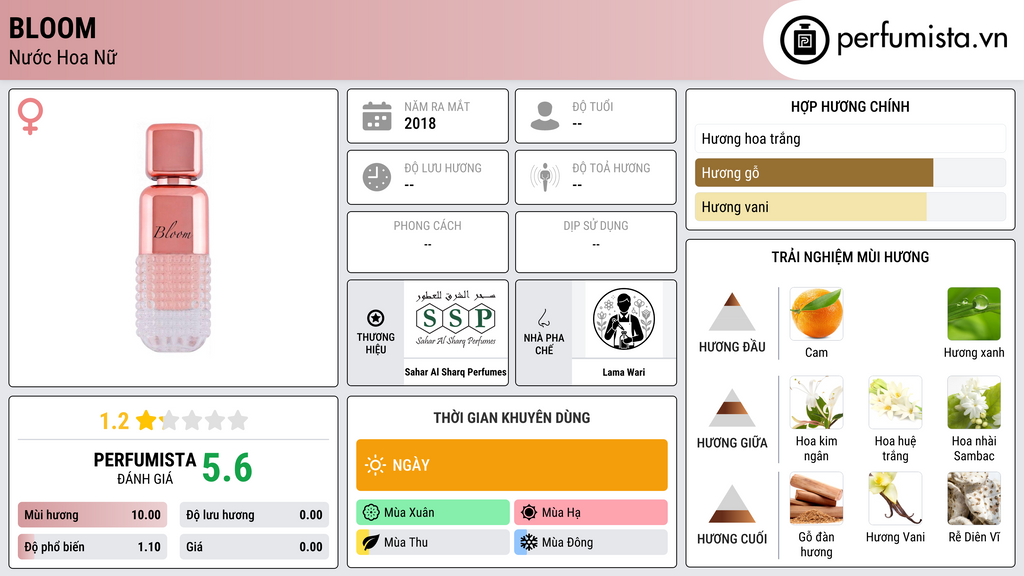Click the Lama Wari perfumer portrait
The width and height of the screenshot is (1024, 576).
[x=624, y=319]
